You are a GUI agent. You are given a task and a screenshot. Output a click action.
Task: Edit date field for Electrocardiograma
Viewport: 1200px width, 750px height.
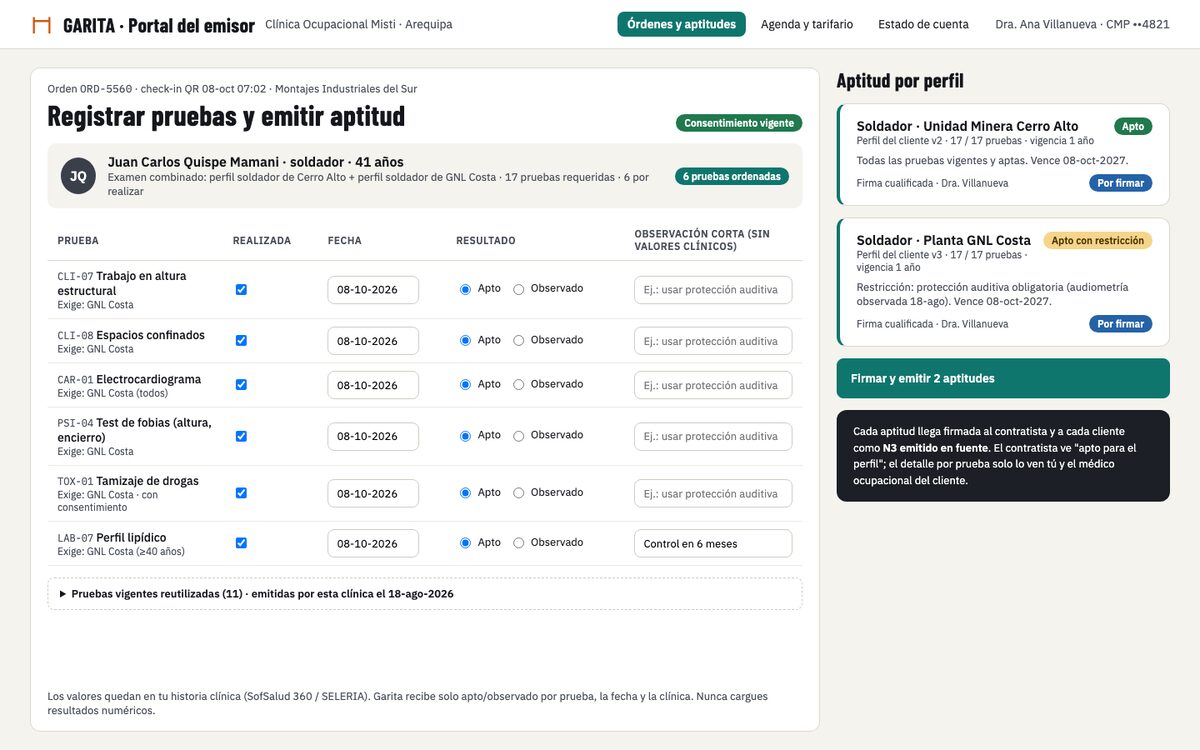(x=373, y=385)
